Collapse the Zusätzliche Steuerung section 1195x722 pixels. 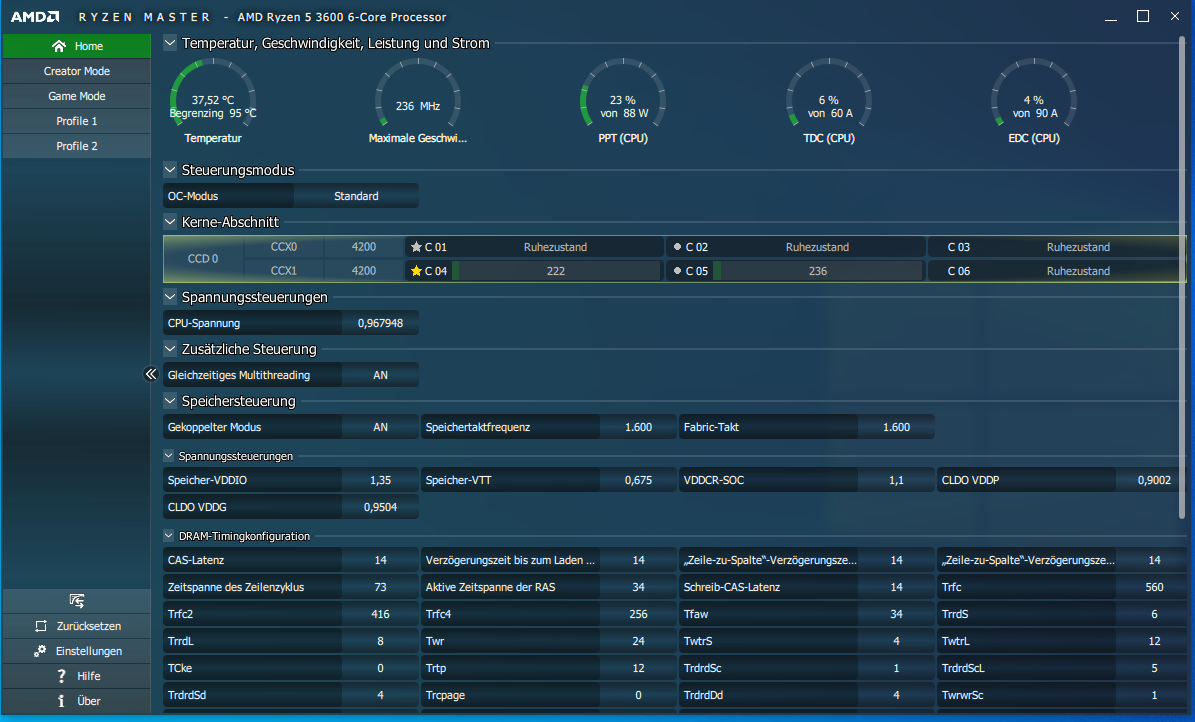[170, 348]
